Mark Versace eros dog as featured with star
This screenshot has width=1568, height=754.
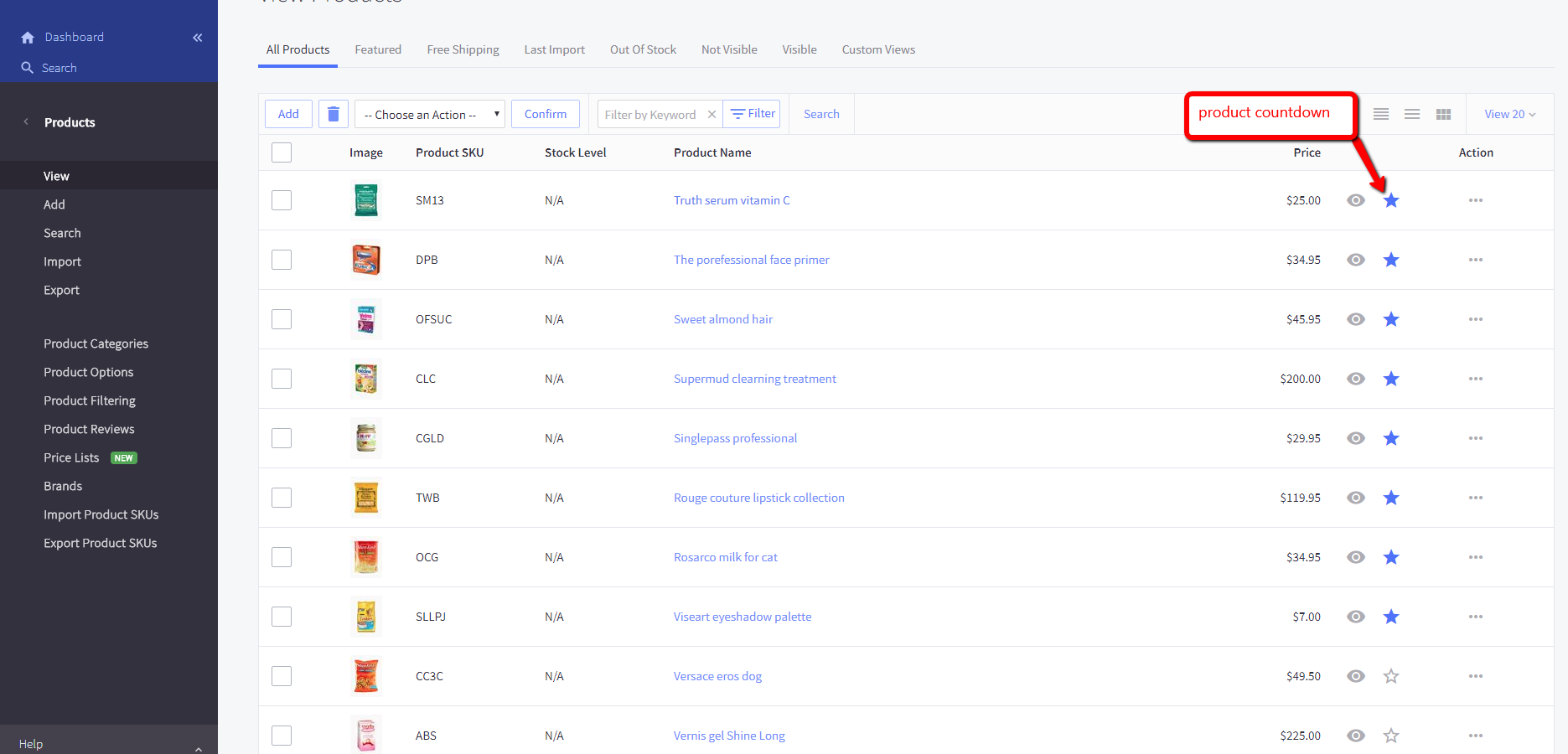pos(1391,676)
